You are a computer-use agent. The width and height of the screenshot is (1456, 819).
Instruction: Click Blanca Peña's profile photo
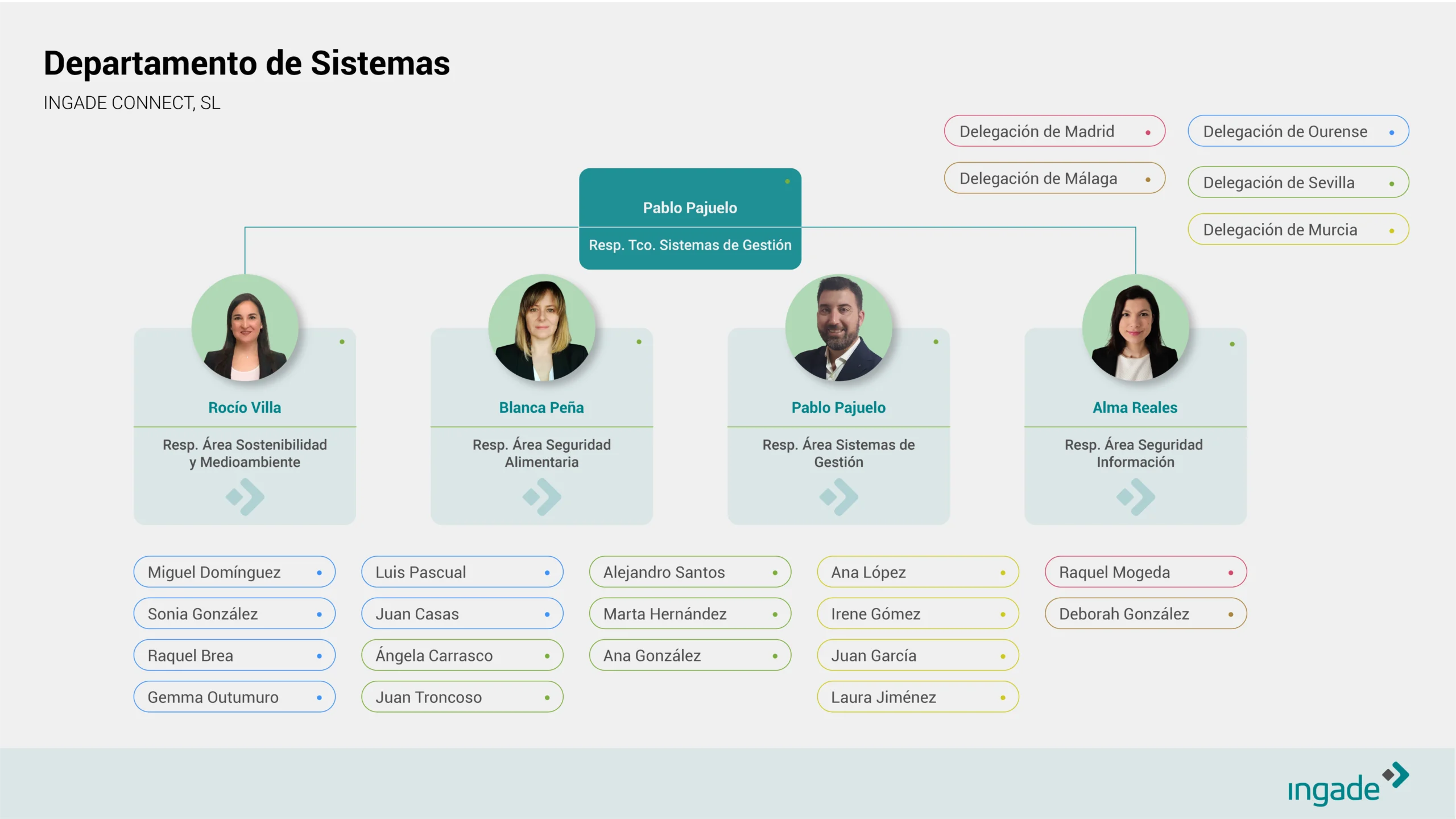tap(542, 329)
